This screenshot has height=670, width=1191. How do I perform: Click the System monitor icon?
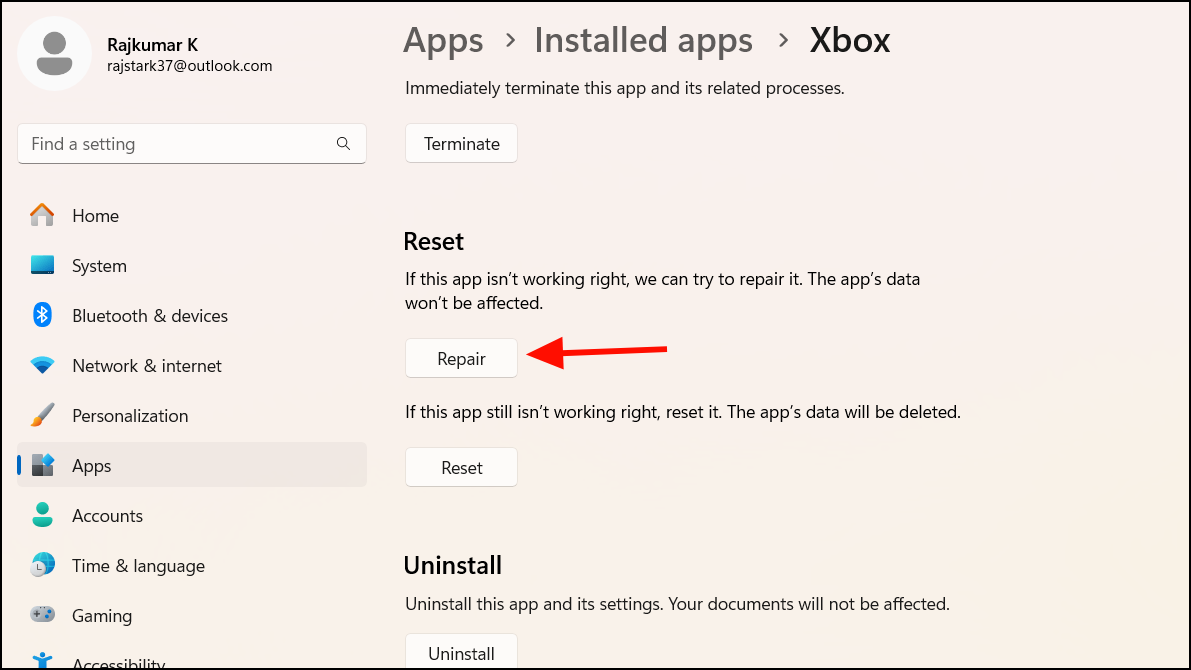pyautogui.click(x=42, y=265)
